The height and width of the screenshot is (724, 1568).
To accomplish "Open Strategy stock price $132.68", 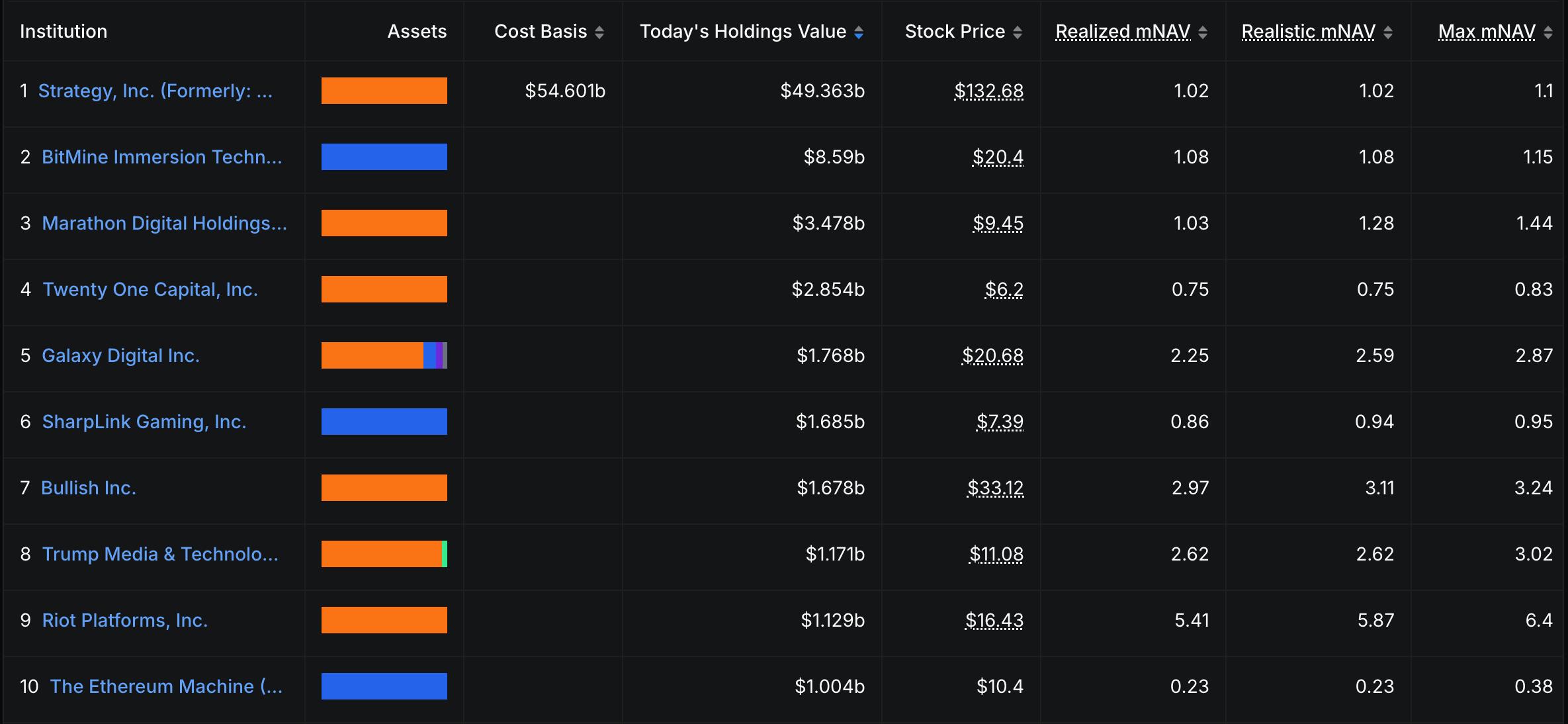I will (x=988, y=91).
